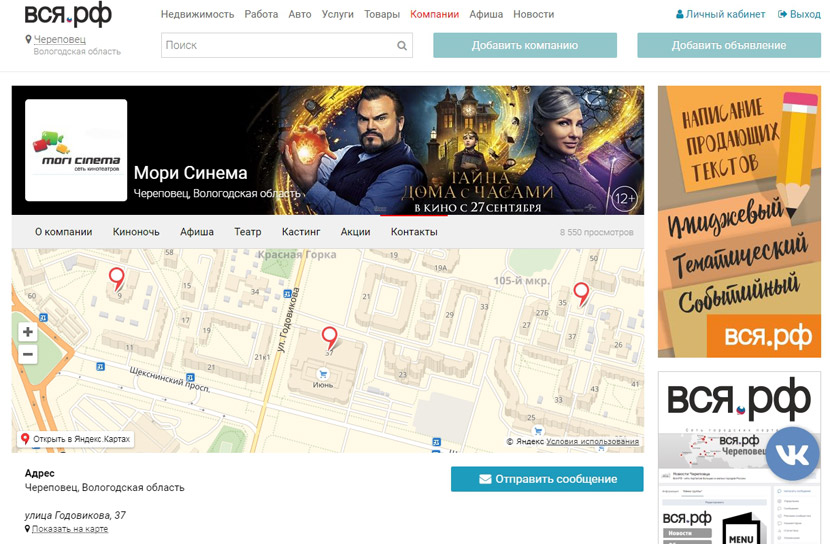This screenshot has height=544, width=830.
Task: Click the улица Годовикова, 37 address
Action: point(75,515)
